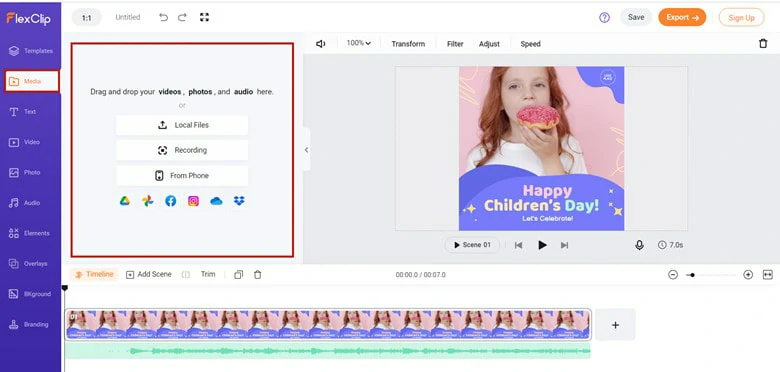This screenshot has height=372, width=780.
Task: Click the undo arrow icon
Action: click(x=163, y=17)
